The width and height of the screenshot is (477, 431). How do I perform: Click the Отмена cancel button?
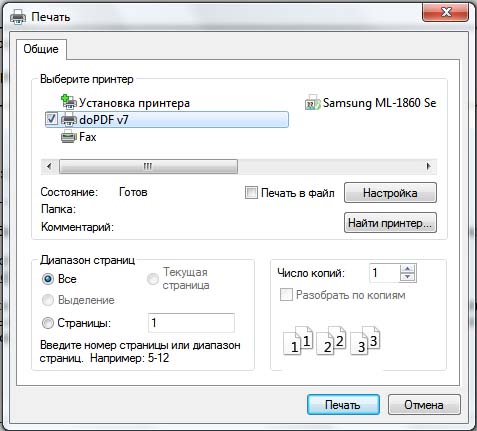coord(424,405)
